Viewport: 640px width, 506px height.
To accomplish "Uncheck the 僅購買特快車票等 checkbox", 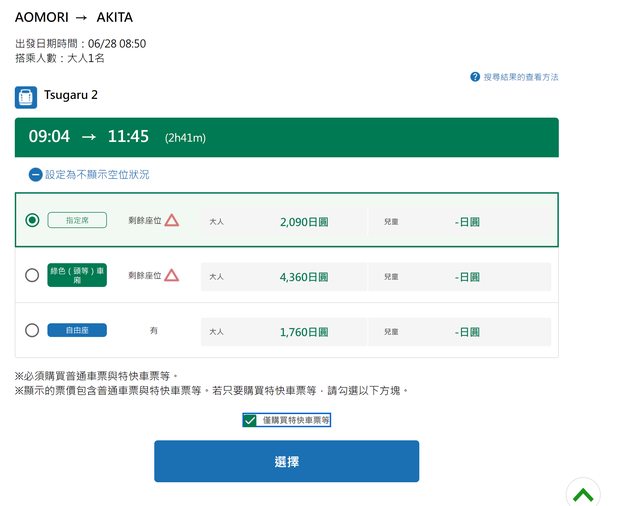I will 250,420.
